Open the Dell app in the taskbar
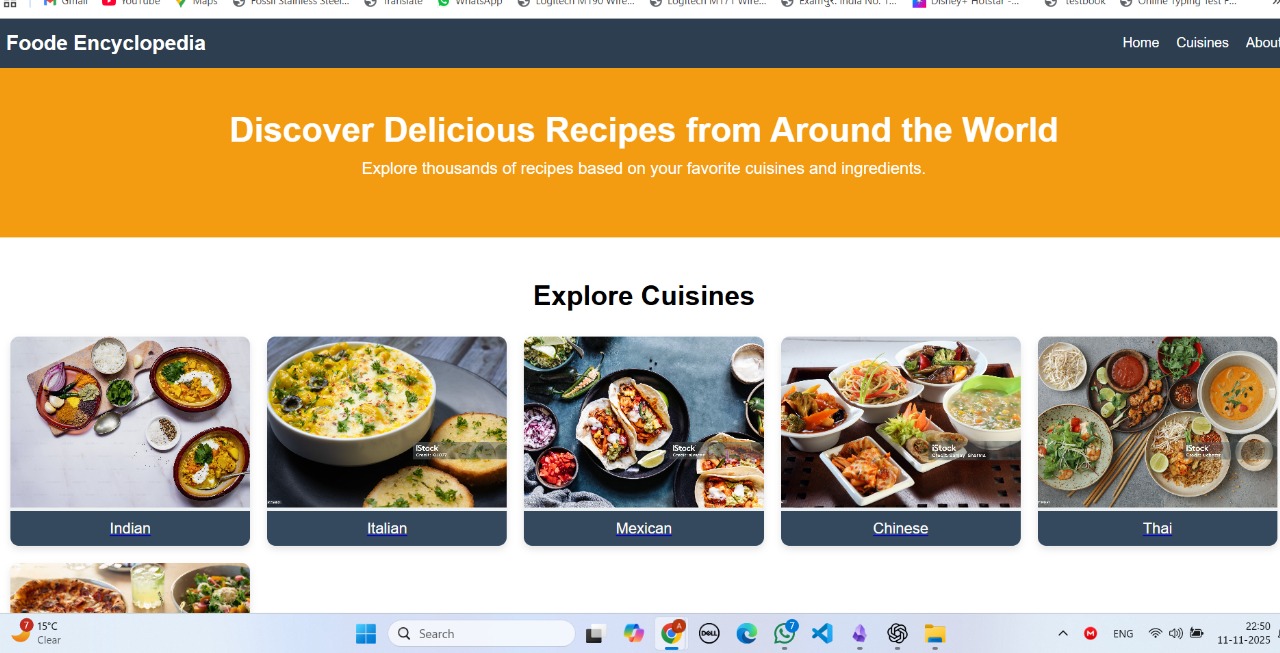The width and height of the screenshot is (1280, 653). click(709, 633)
